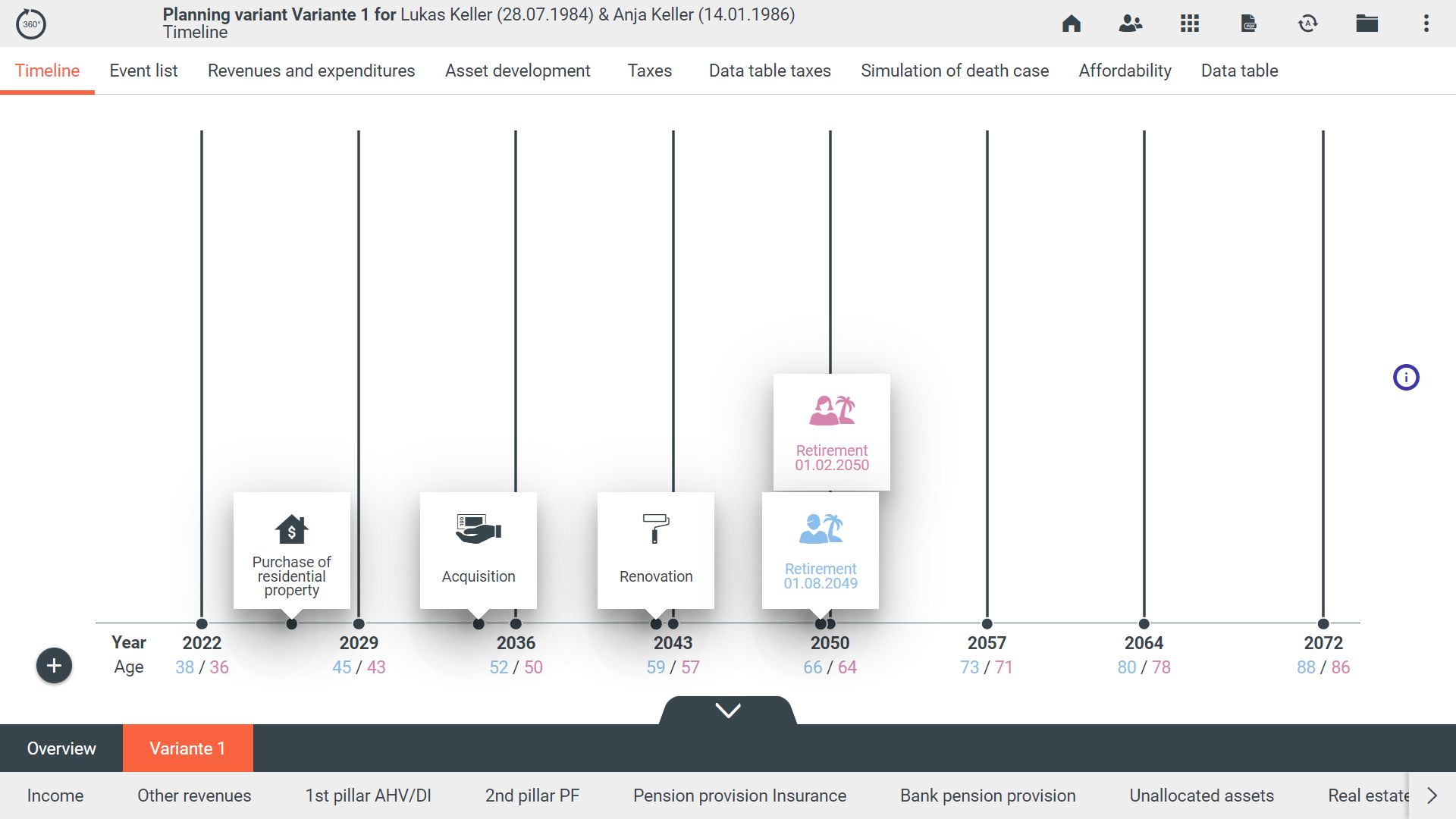Open the three-dot more options menu
Viewport: 1456px width, 819px height.
(x=1426, y=24)
